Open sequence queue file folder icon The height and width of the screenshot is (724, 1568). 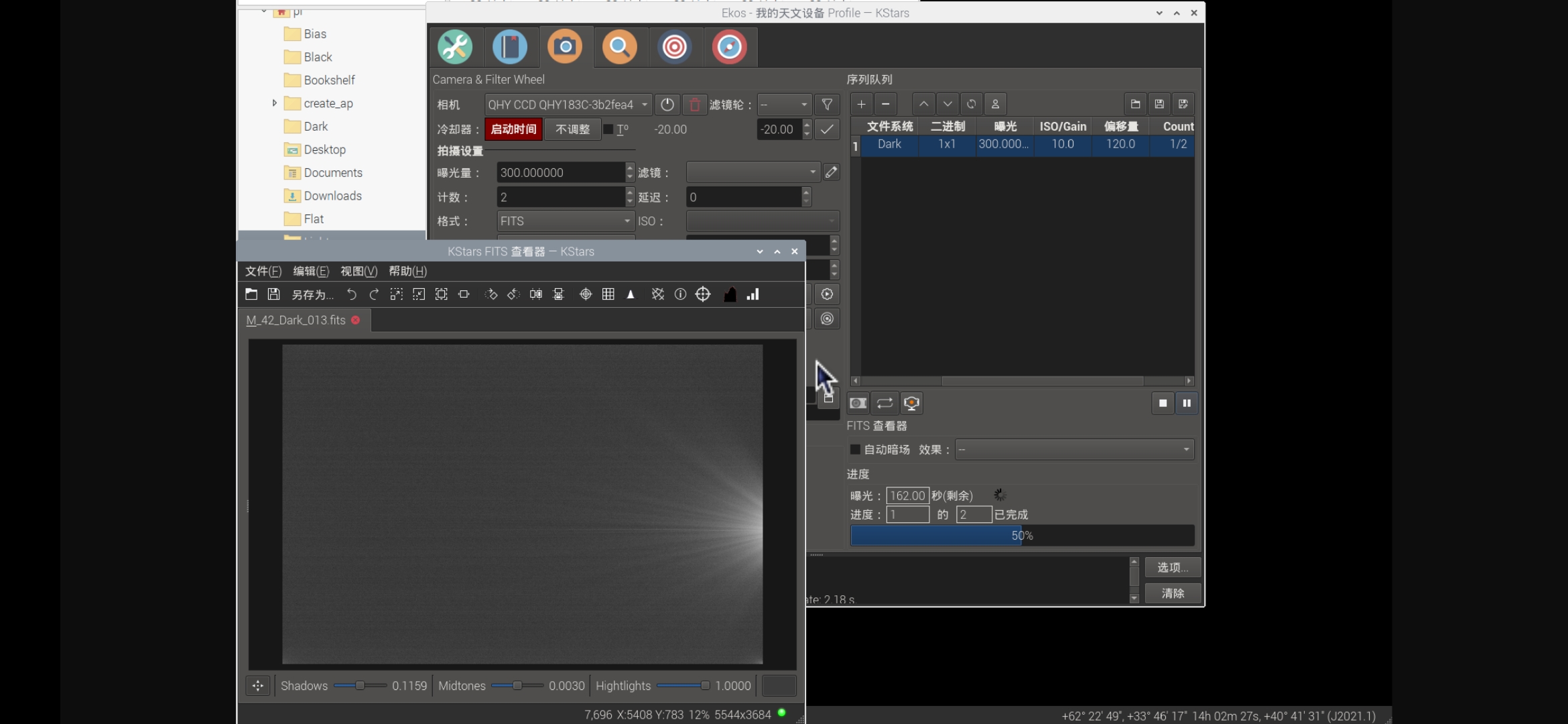click(x=1135, y=104)
